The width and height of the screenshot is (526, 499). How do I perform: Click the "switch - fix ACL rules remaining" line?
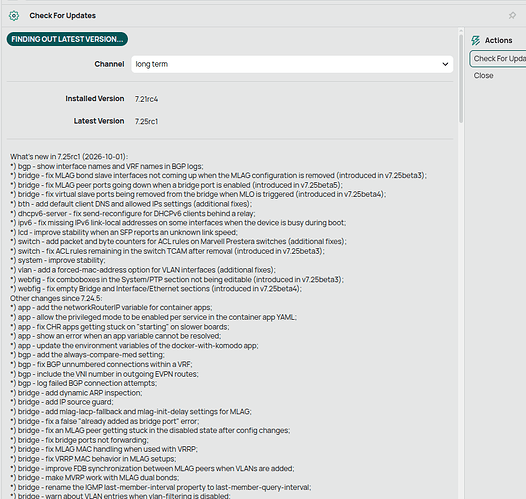(167, 251)
